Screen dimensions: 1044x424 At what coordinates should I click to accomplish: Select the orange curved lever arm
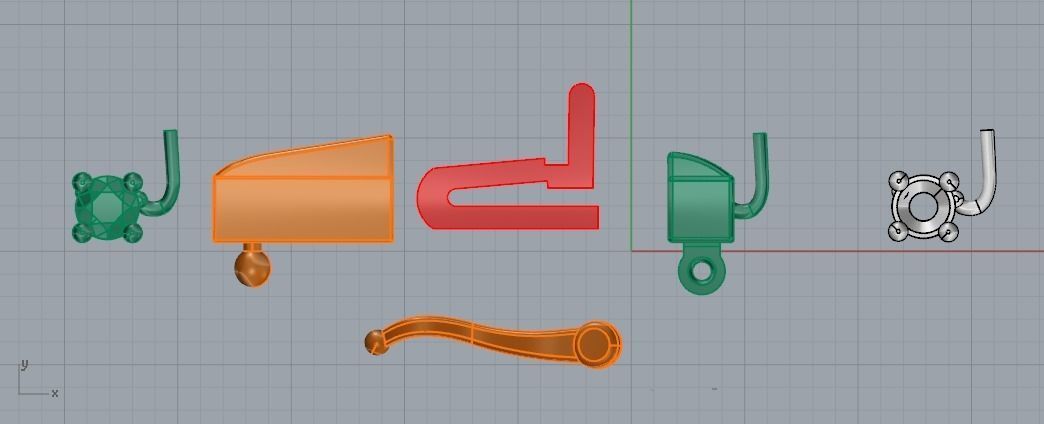493,339
